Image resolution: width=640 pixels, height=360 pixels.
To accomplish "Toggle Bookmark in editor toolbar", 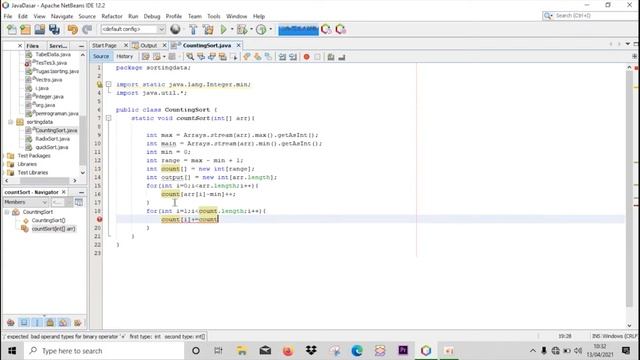I will 268,57.
